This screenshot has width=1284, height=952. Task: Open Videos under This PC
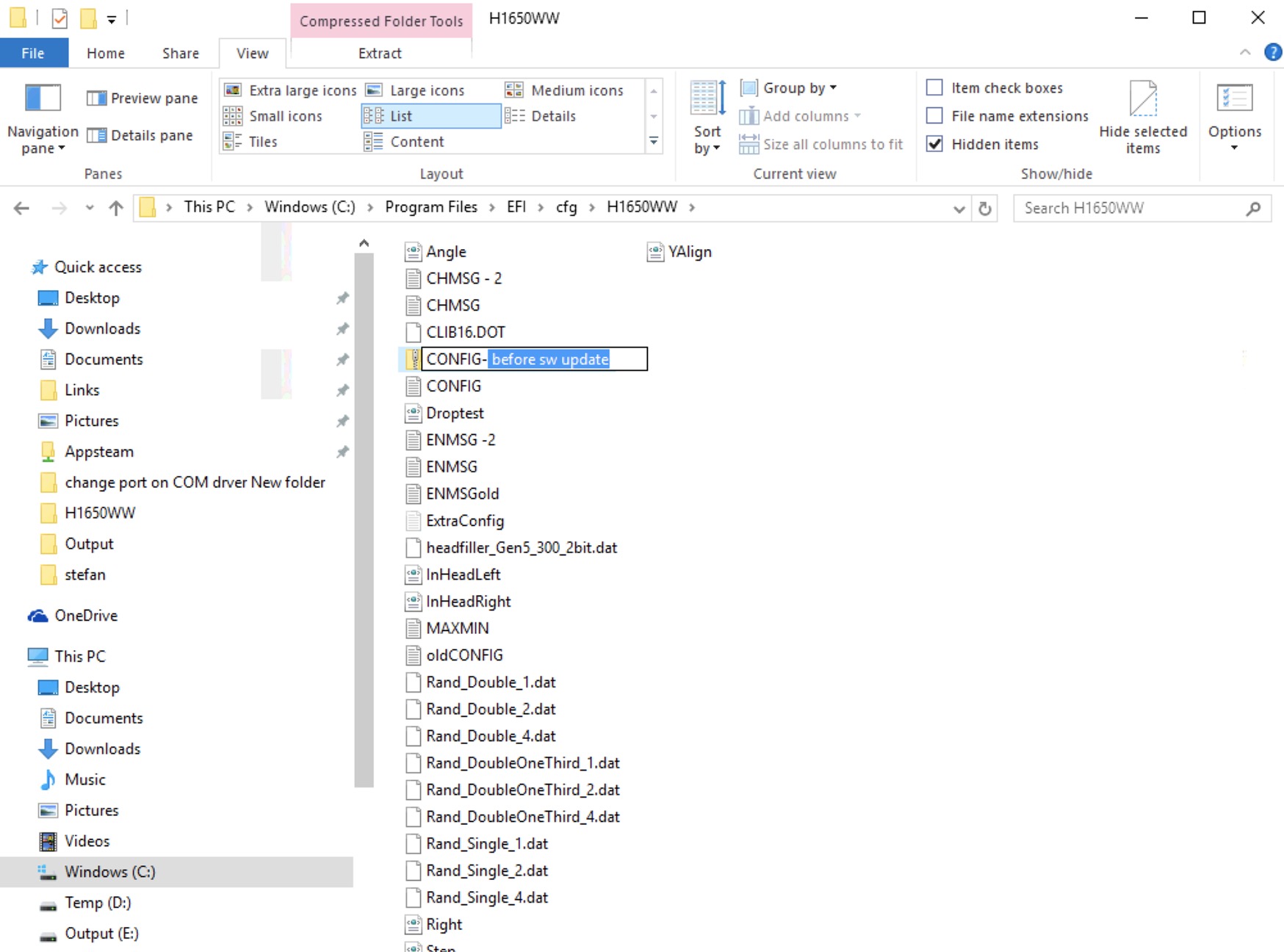tap(87, 841)
